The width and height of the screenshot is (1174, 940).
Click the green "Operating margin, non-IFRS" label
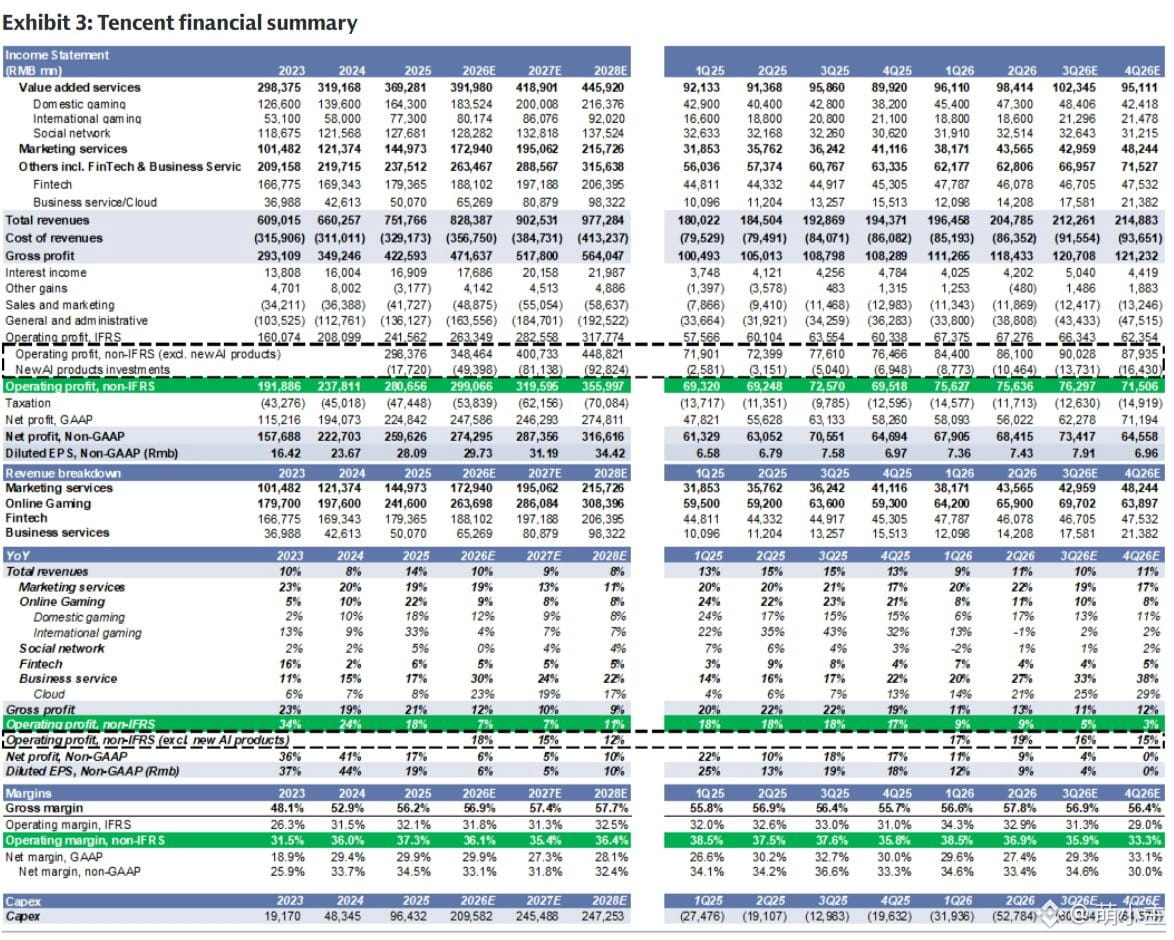[x=85, y=840]
